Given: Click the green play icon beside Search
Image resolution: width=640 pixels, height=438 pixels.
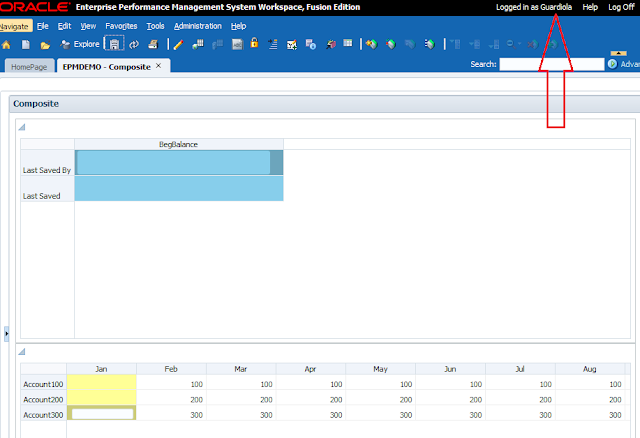Looking at the screenshot, I should pyautogui.click(x=612, y=64).
